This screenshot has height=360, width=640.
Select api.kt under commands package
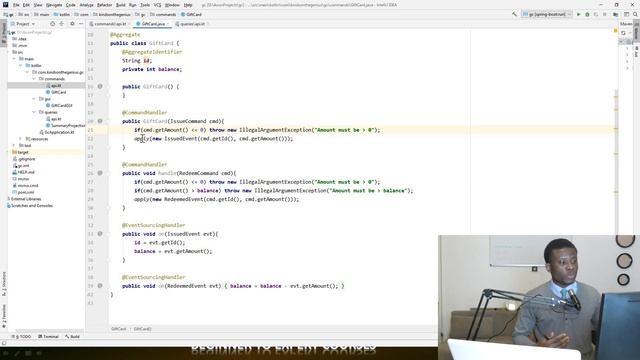[x=53, y=85]
